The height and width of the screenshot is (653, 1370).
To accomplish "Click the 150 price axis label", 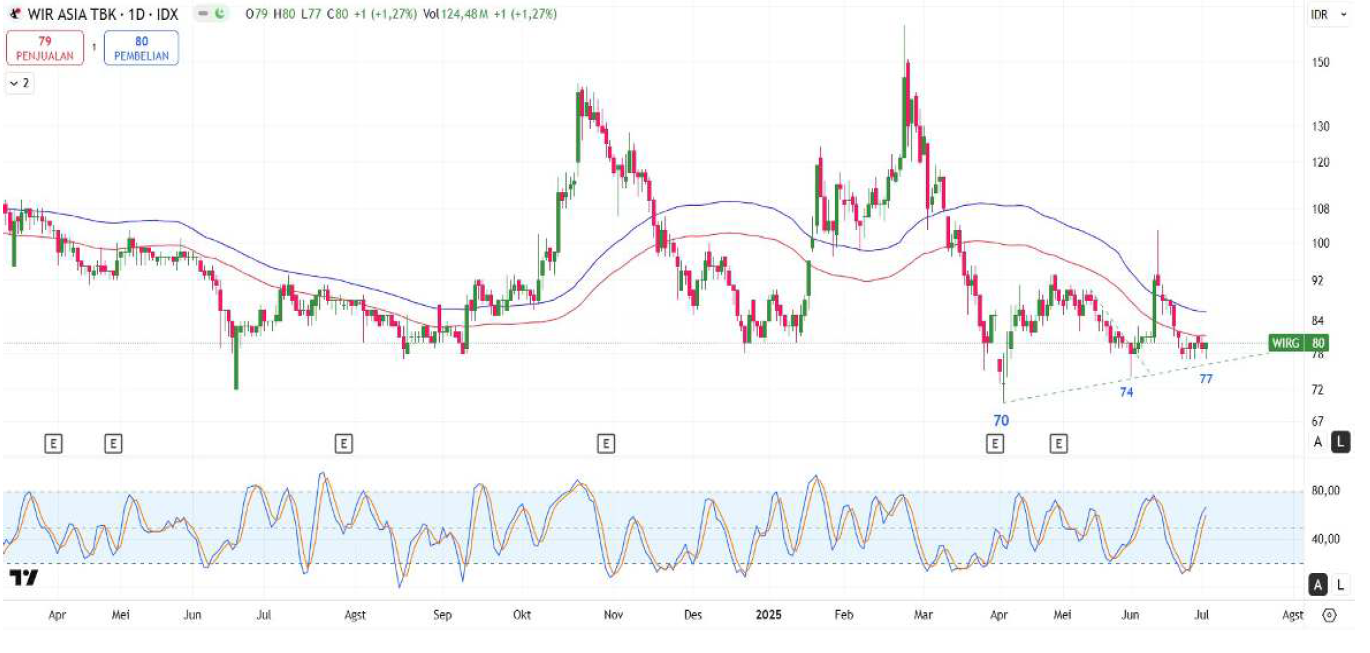I will (1319, 62).
